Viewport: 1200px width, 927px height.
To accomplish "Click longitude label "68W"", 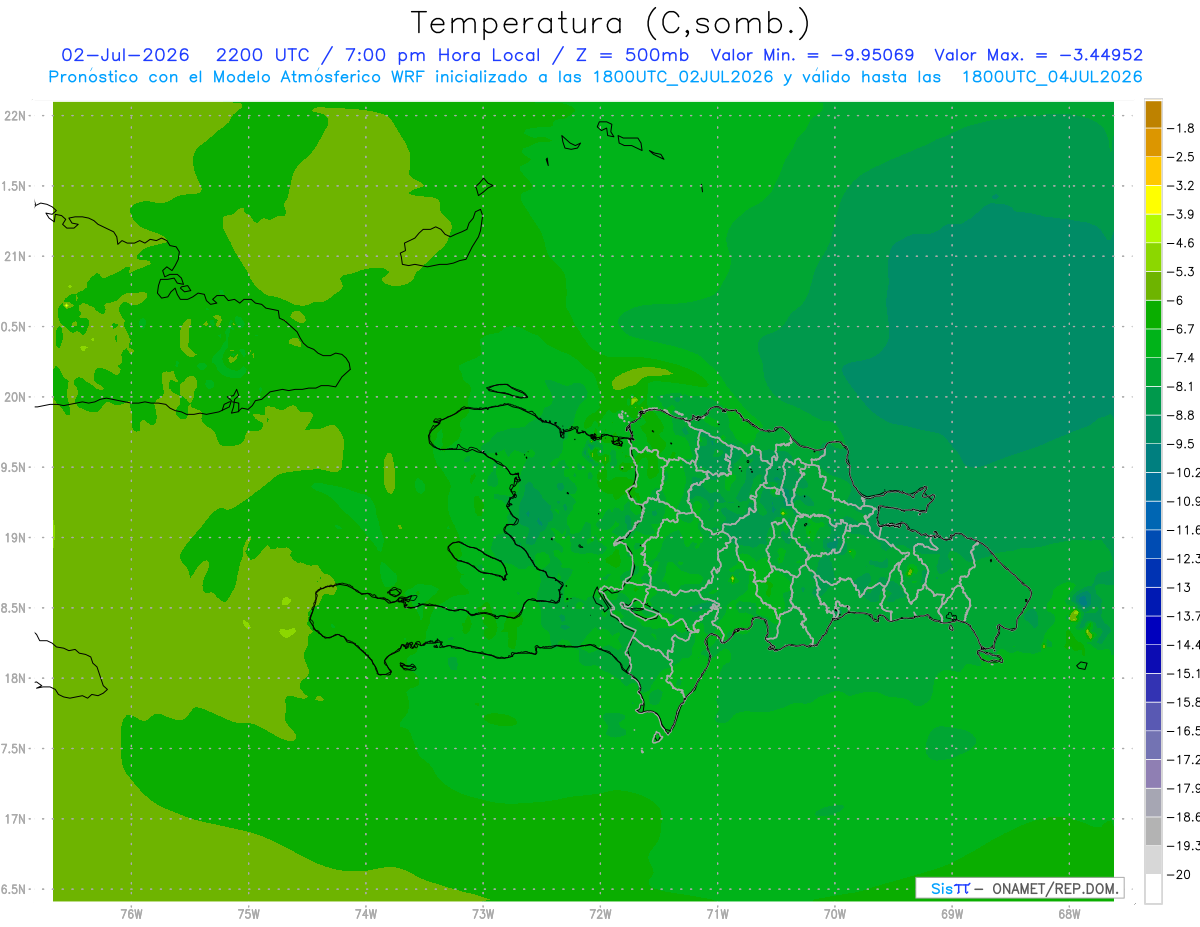I will coord(1069,914).
